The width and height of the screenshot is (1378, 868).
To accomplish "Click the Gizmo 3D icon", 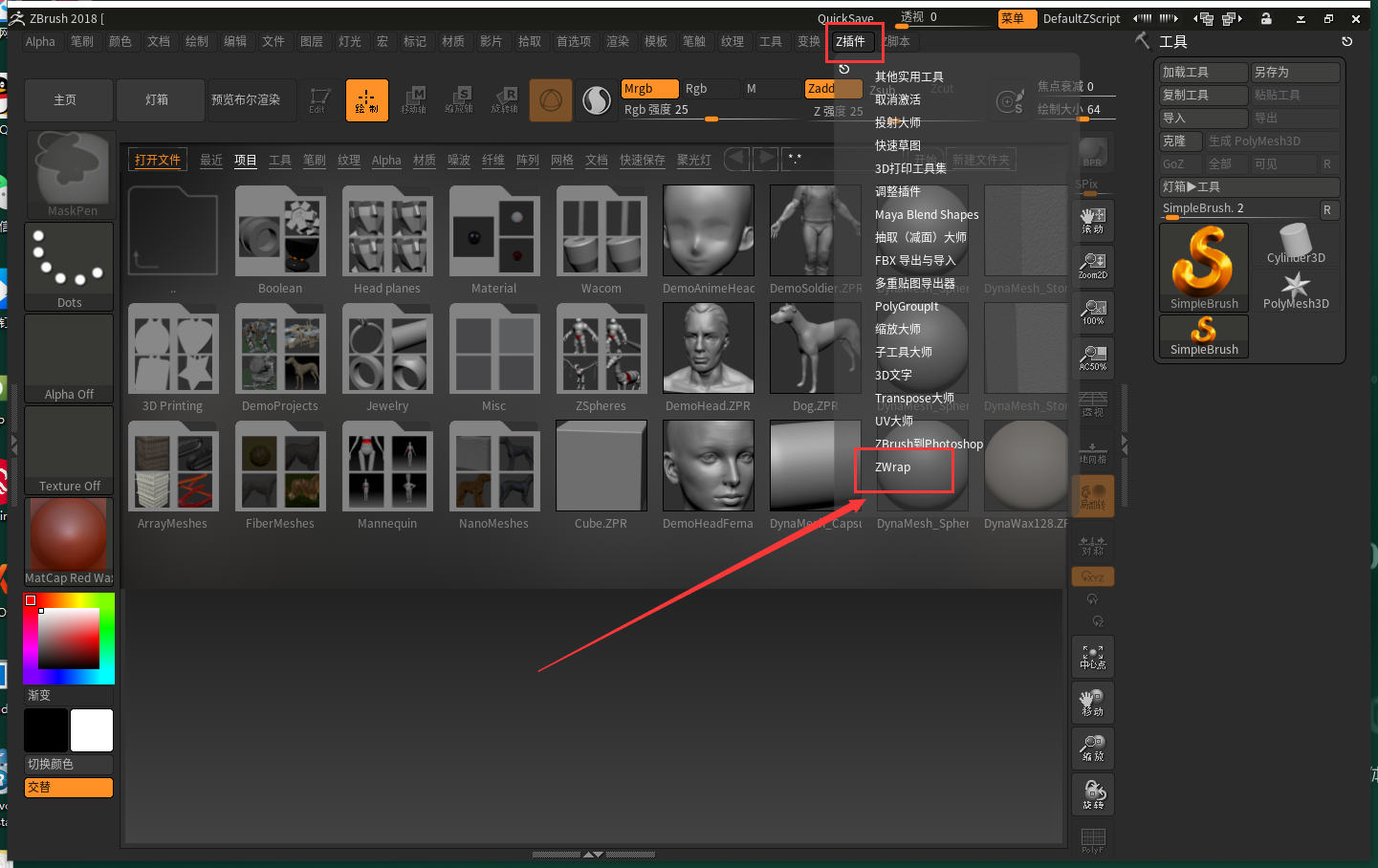I will tap(551, 99).
